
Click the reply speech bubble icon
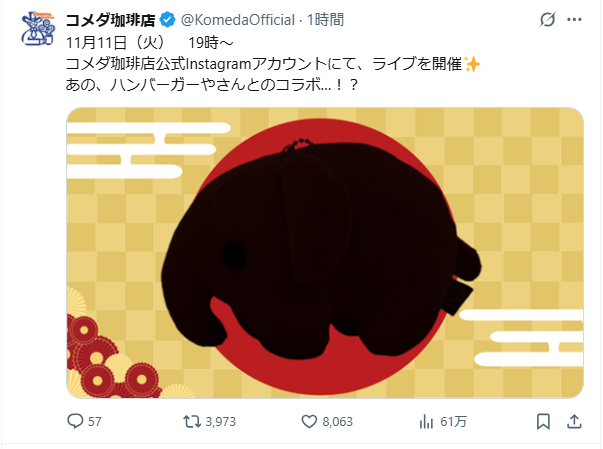[x=75, y=421]
